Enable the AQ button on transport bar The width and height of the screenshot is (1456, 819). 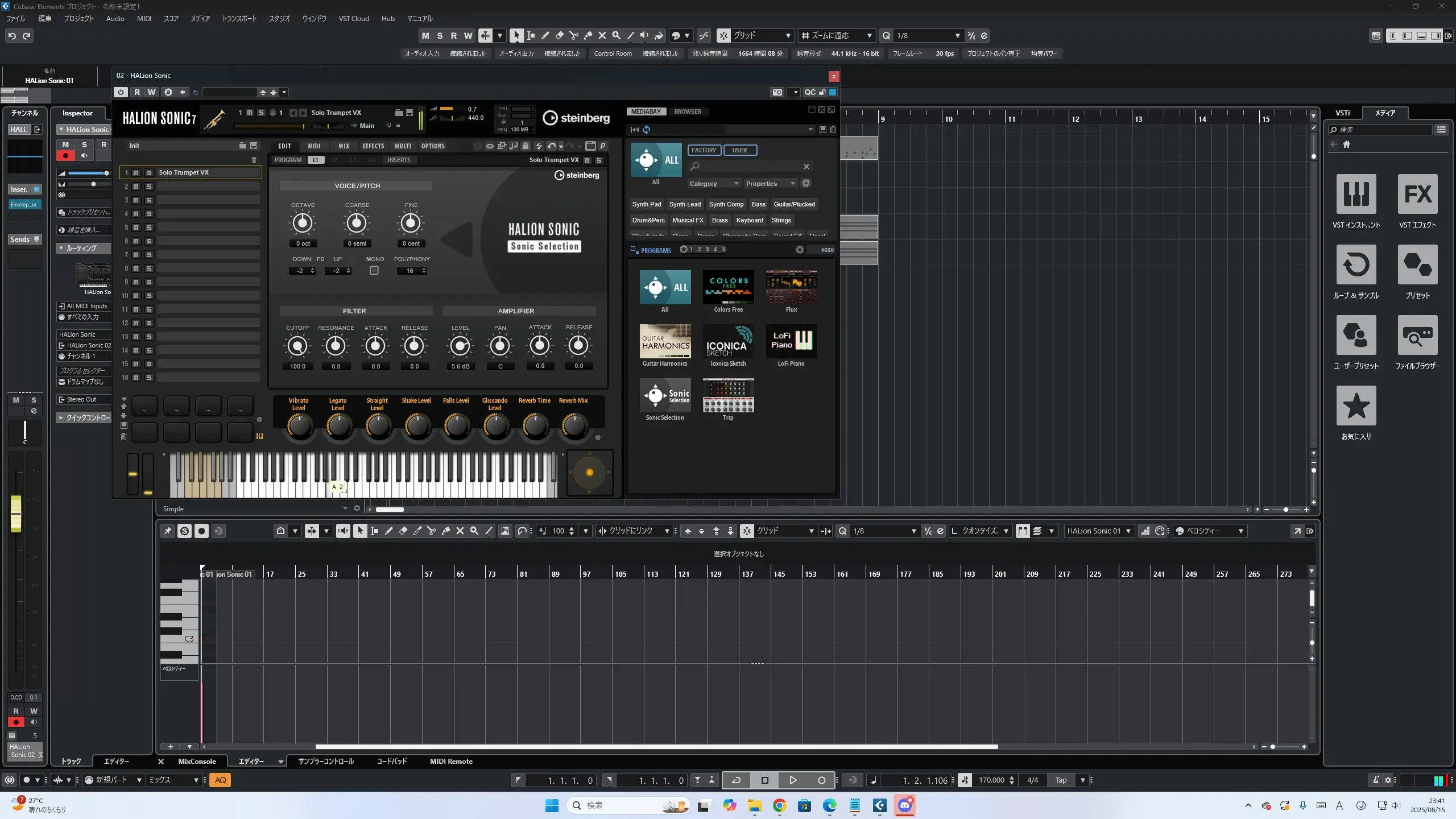(x=221, y=780)
